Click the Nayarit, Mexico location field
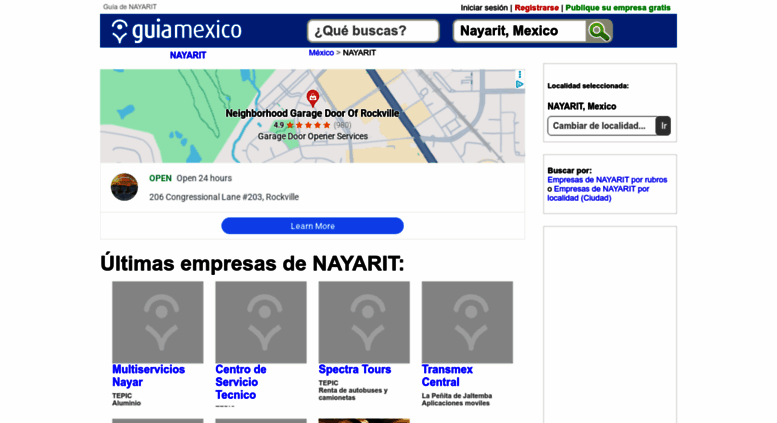Image resolution: width=777 pixels, height=423 pixels. click(x=519, y=31)
